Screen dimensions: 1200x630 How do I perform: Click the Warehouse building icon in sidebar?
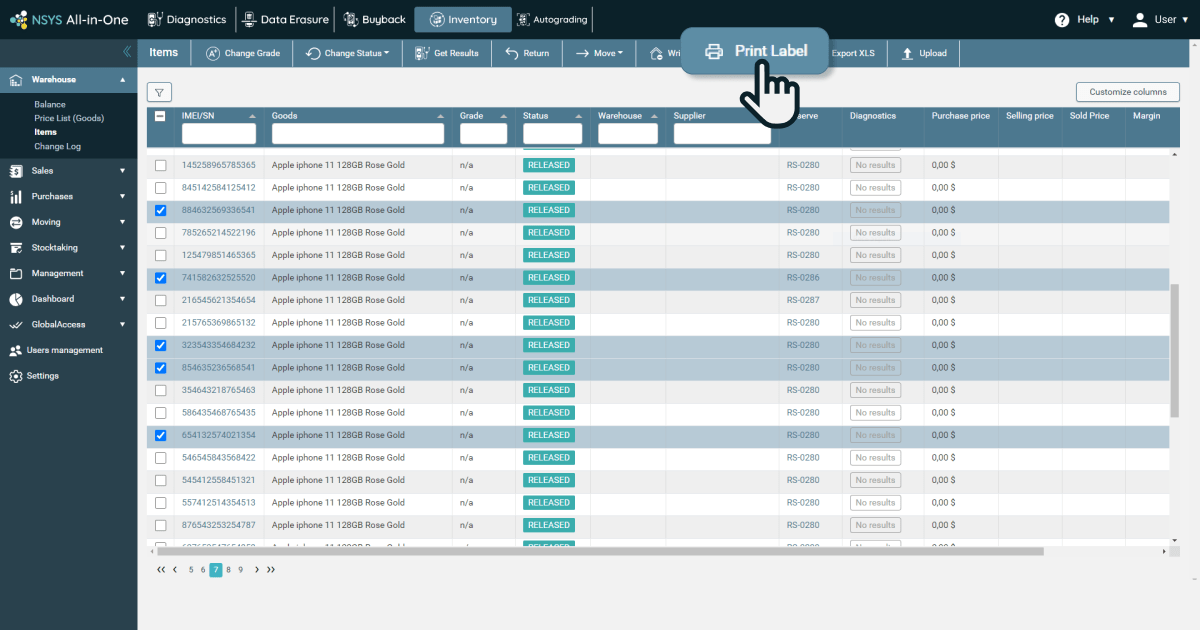pos(16,79)
